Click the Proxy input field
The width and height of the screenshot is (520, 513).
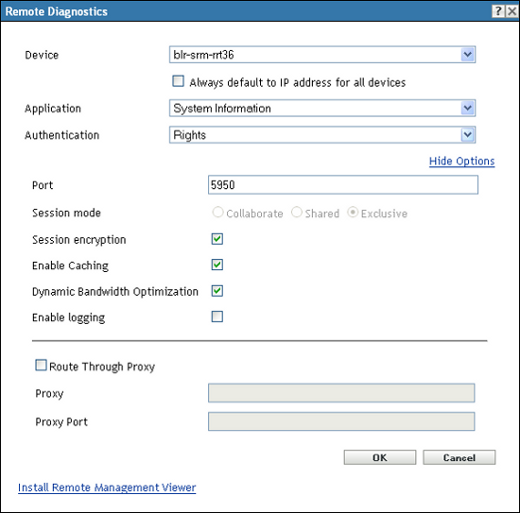pyautogui.click(x=341, y=393)
